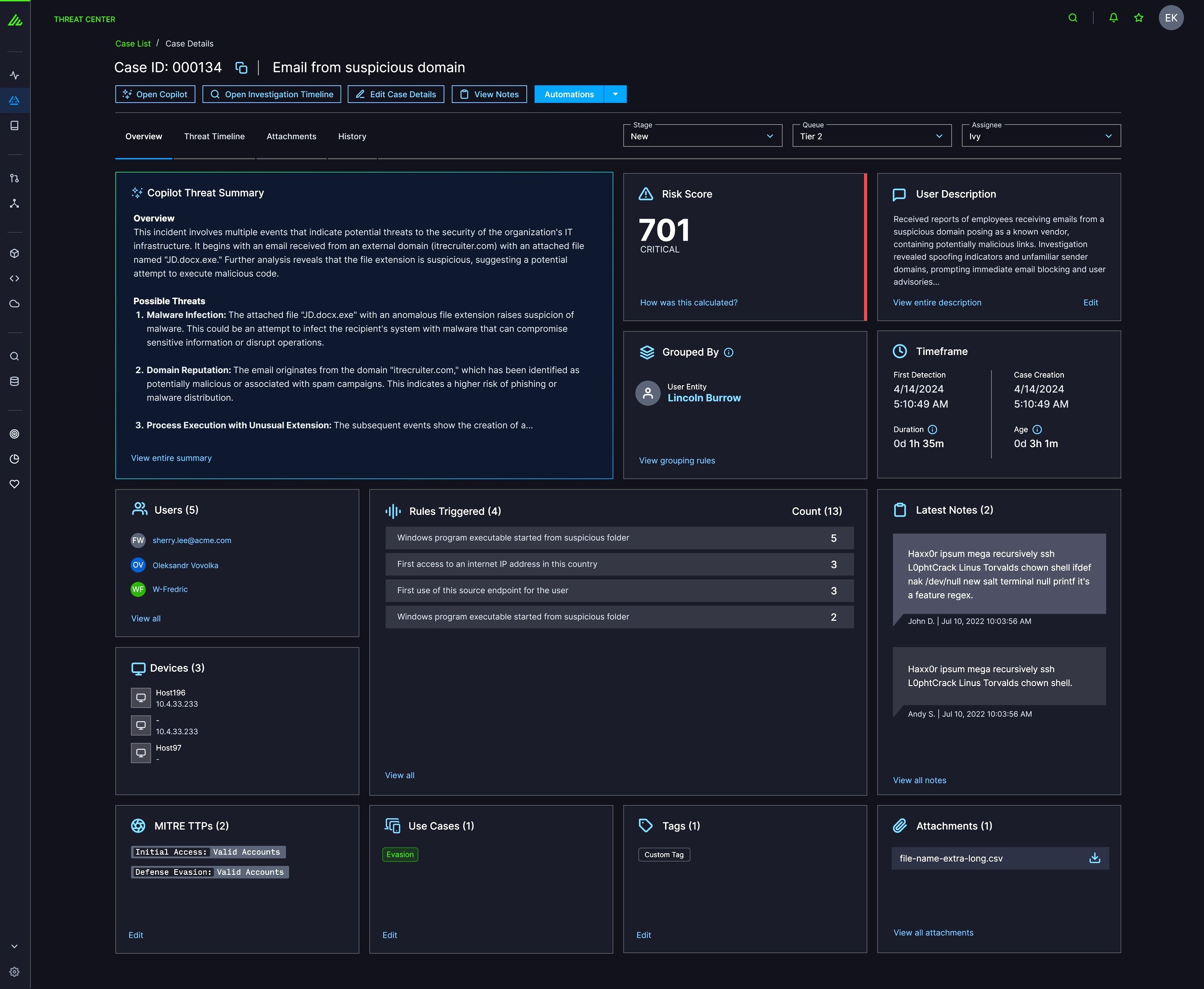Viewport: 1204px width, 989px height.
Task: Select the Host196 device entry
Action: coord(165,699)
